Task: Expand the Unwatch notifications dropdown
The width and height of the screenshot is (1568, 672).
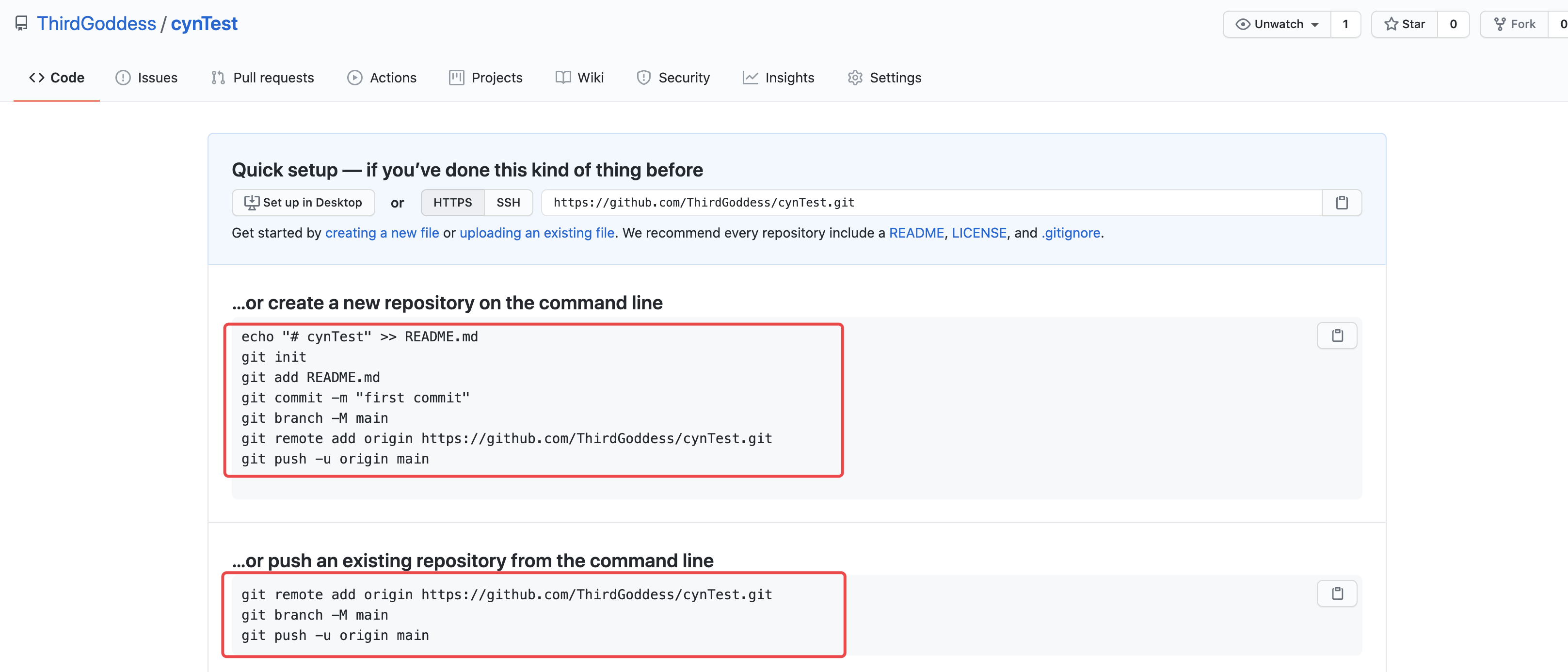Action: [1277, 24]
